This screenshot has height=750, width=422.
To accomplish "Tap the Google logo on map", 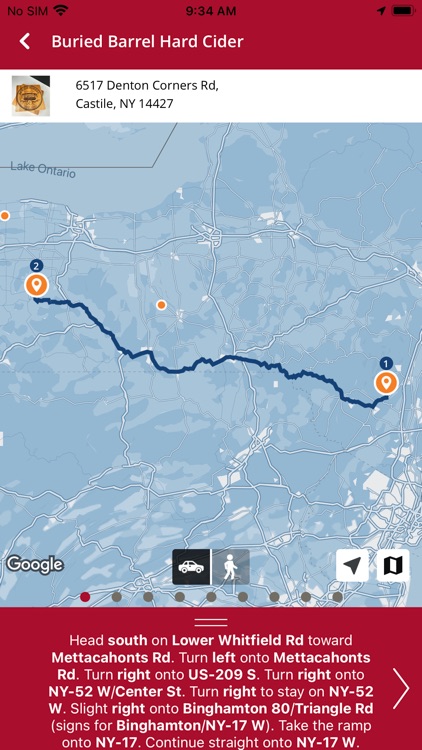I will click(x=35, y=565).
